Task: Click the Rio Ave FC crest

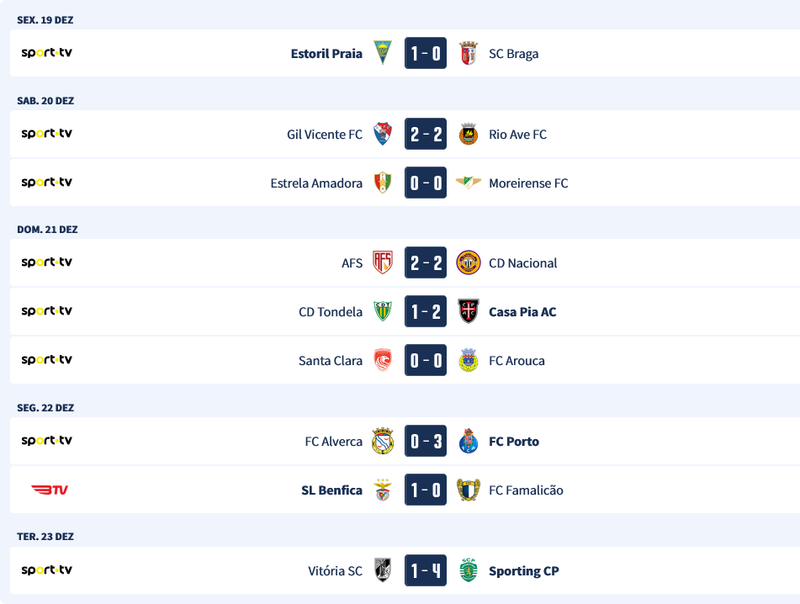Action: [467, 134]
